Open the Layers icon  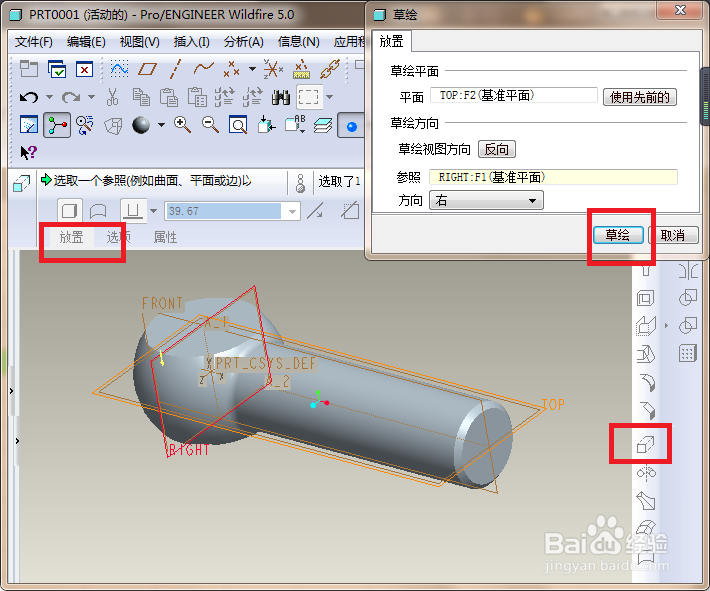pyautogui.click(x=322, y=125)
